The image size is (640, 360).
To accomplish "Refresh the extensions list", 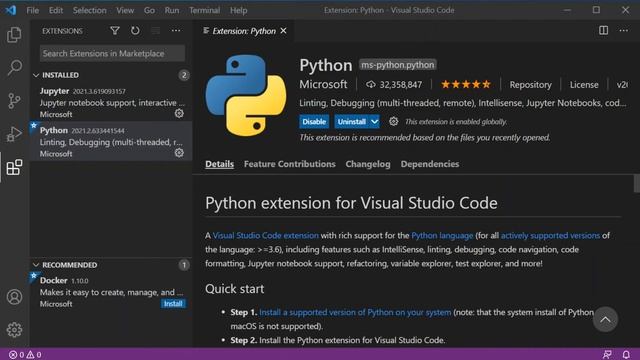I will pos(135,31).
